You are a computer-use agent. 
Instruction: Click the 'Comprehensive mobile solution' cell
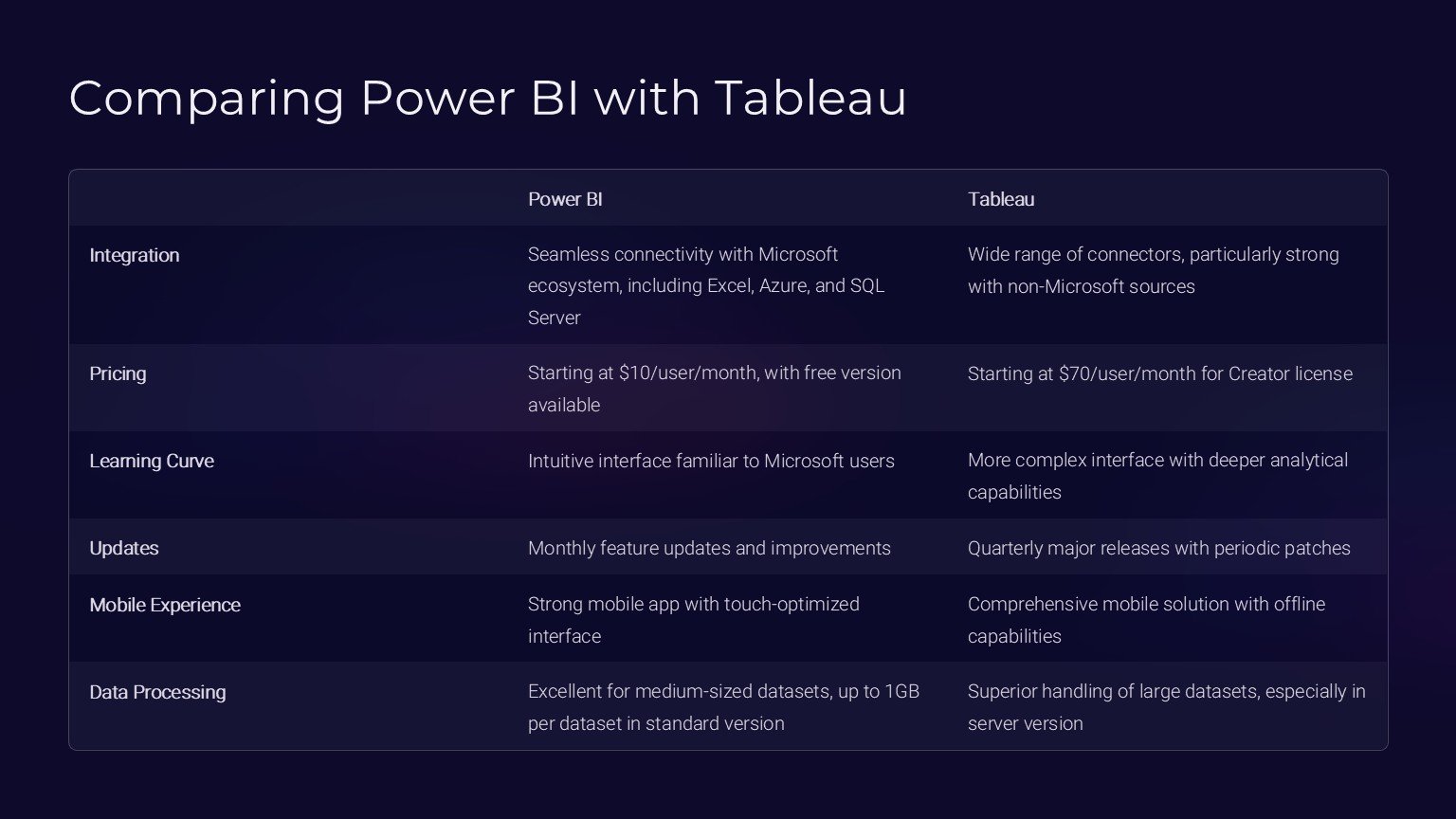[1146, 620]
